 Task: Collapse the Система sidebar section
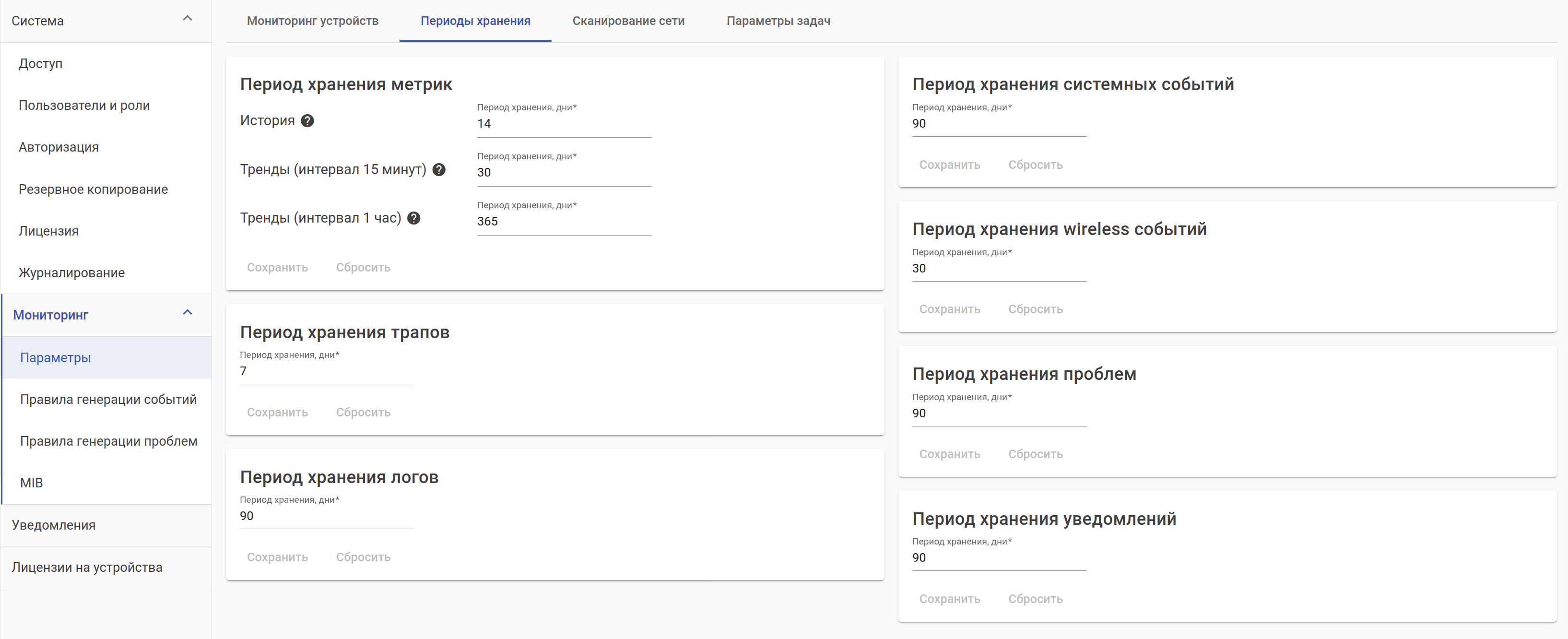pyautogui.click(x=188, y=19)
